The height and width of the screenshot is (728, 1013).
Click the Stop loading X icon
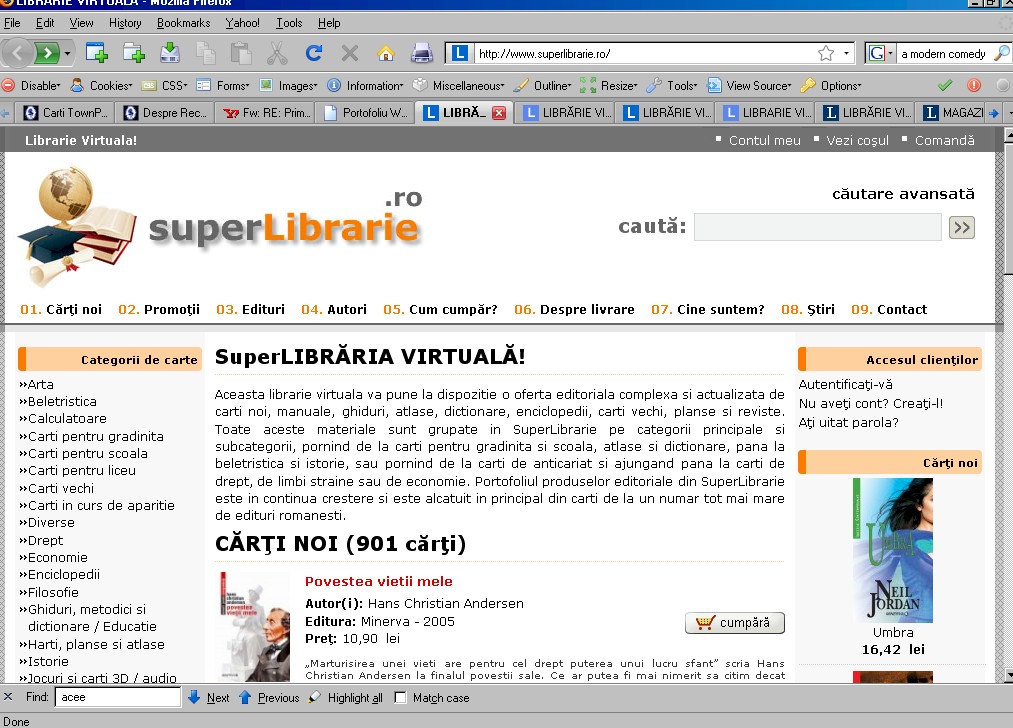[x=349, y=53]
